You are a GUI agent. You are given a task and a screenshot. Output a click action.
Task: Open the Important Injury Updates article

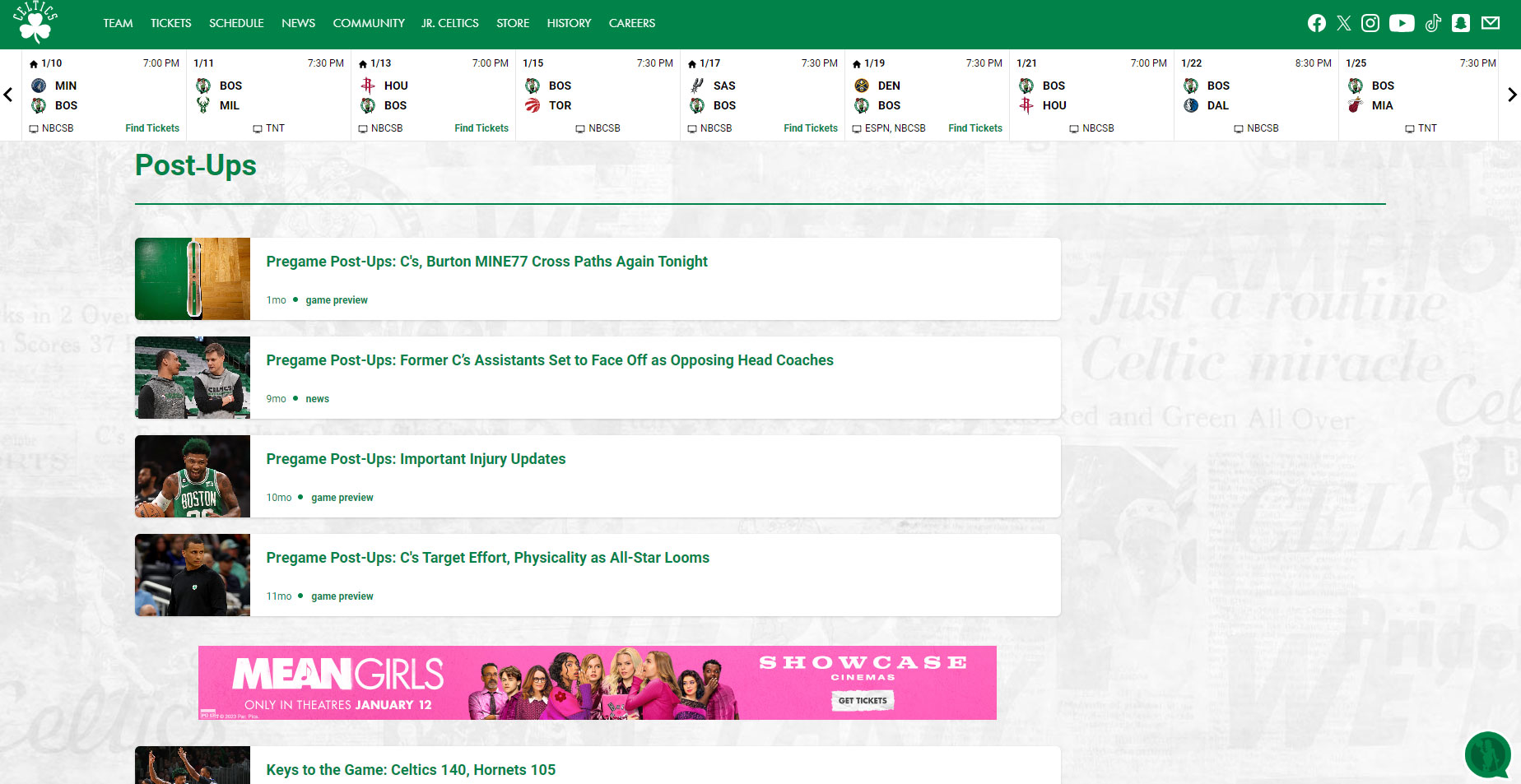pyautogui.click(x=416, y=459)
